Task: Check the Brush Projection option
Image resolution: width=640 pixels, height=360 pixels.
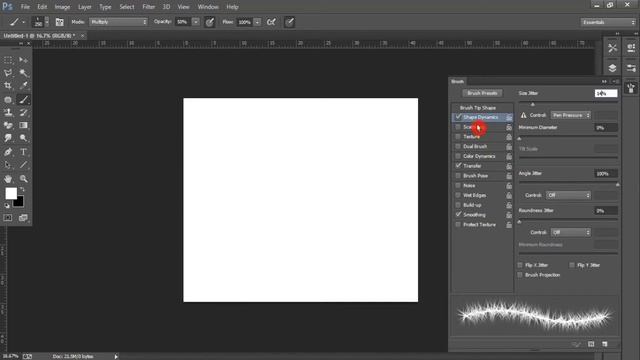Action: 520,275
